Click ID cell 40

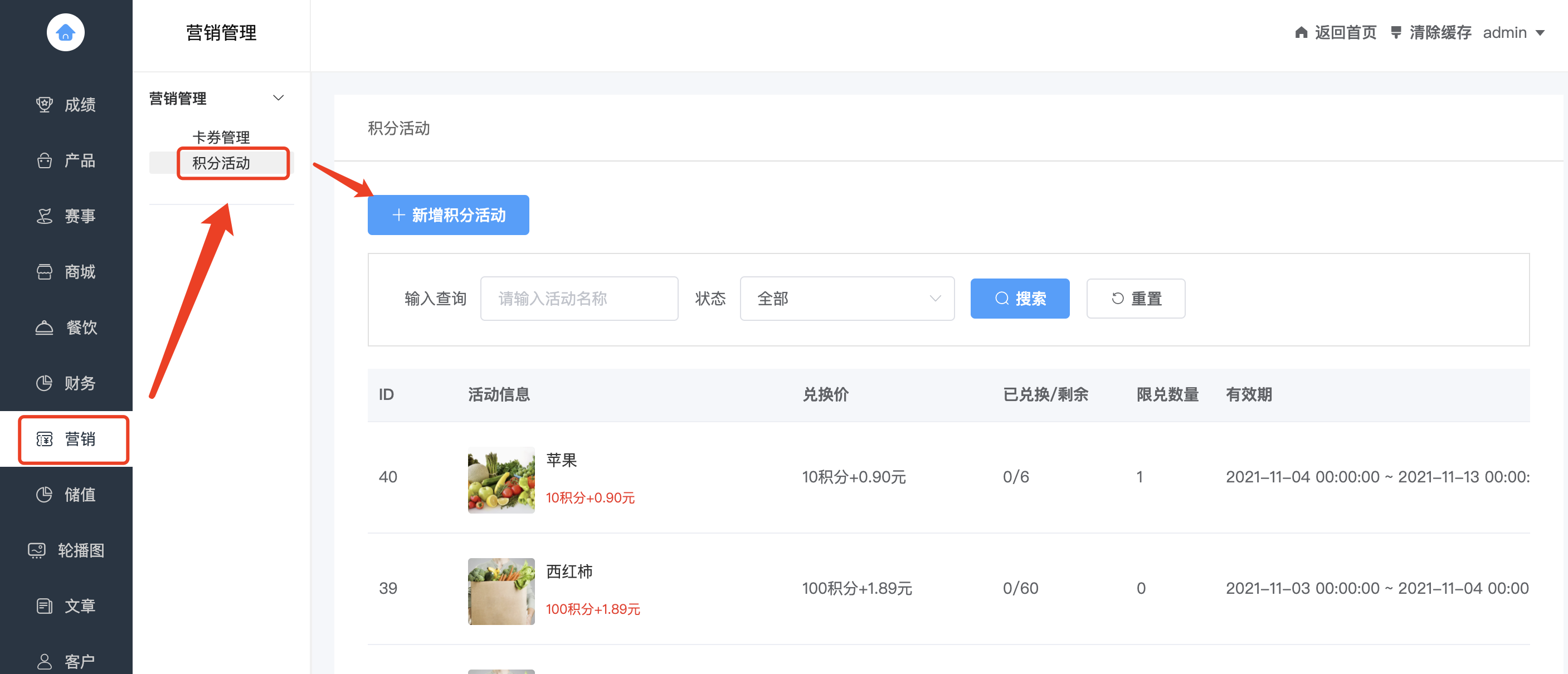click(388, 477)
